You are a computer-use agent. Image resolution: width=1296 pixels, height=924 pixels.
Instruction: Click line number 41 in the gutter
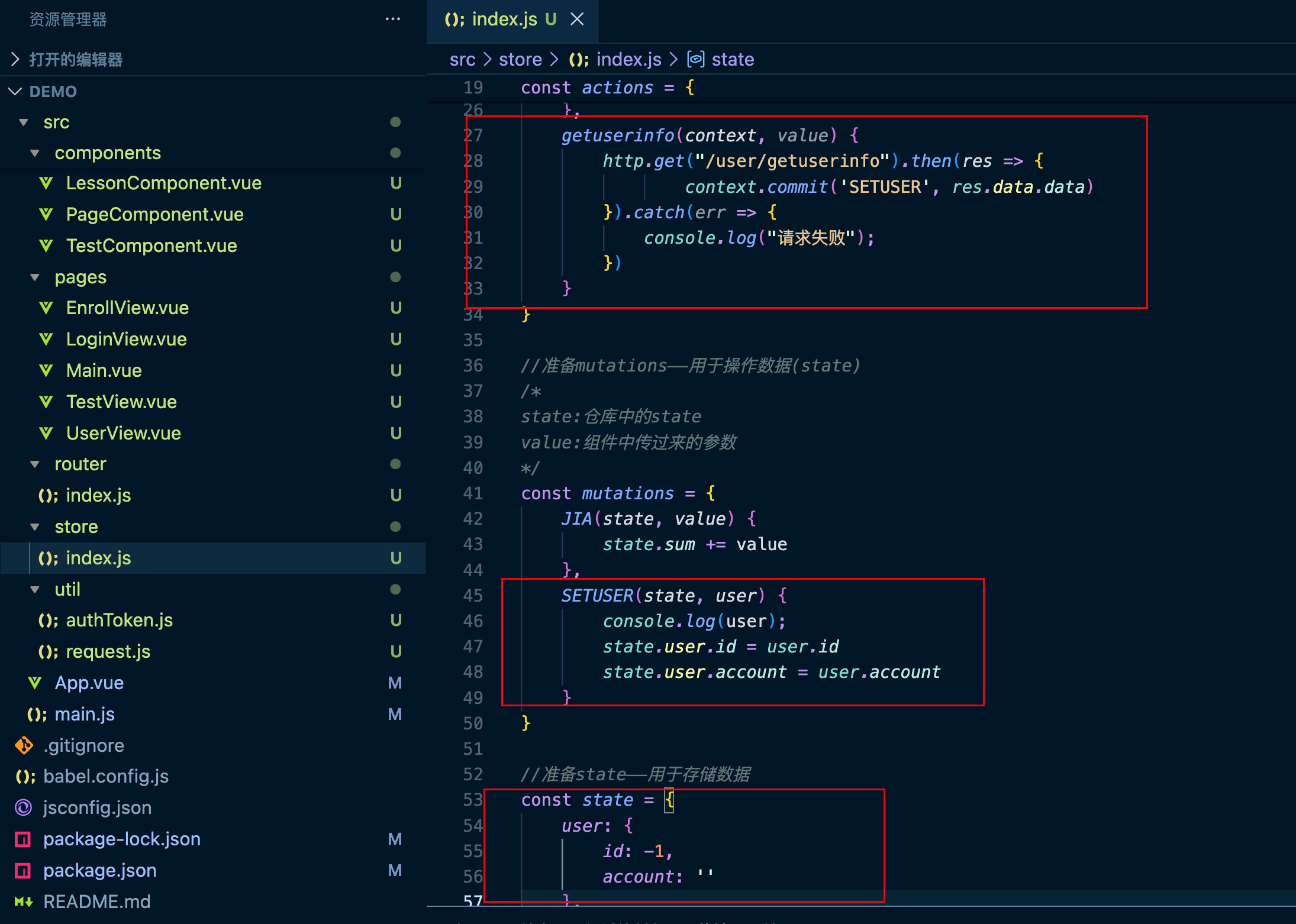[473, 493]
